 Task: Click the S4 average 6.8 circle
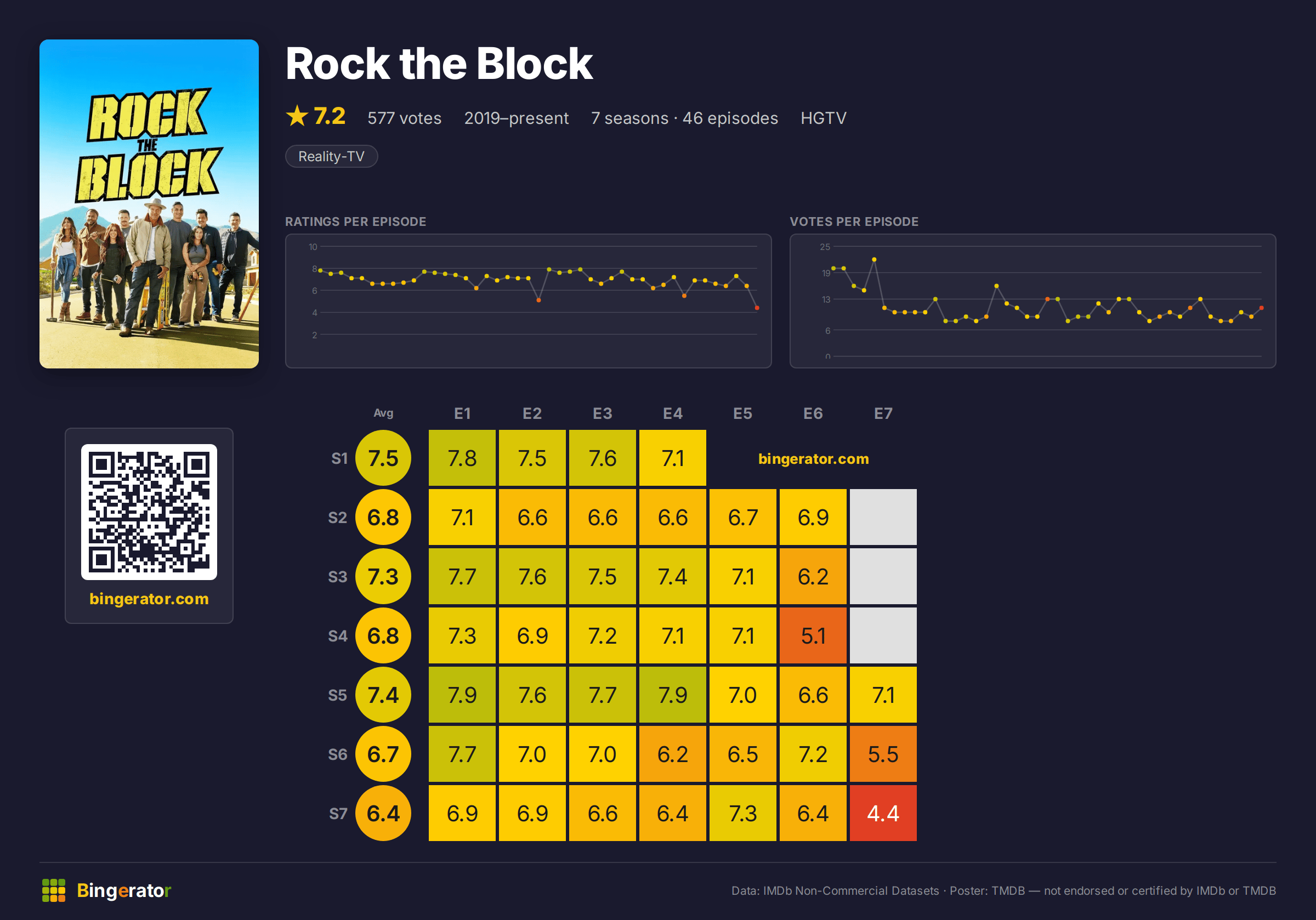pyautogui.click(x=383, y=635)
